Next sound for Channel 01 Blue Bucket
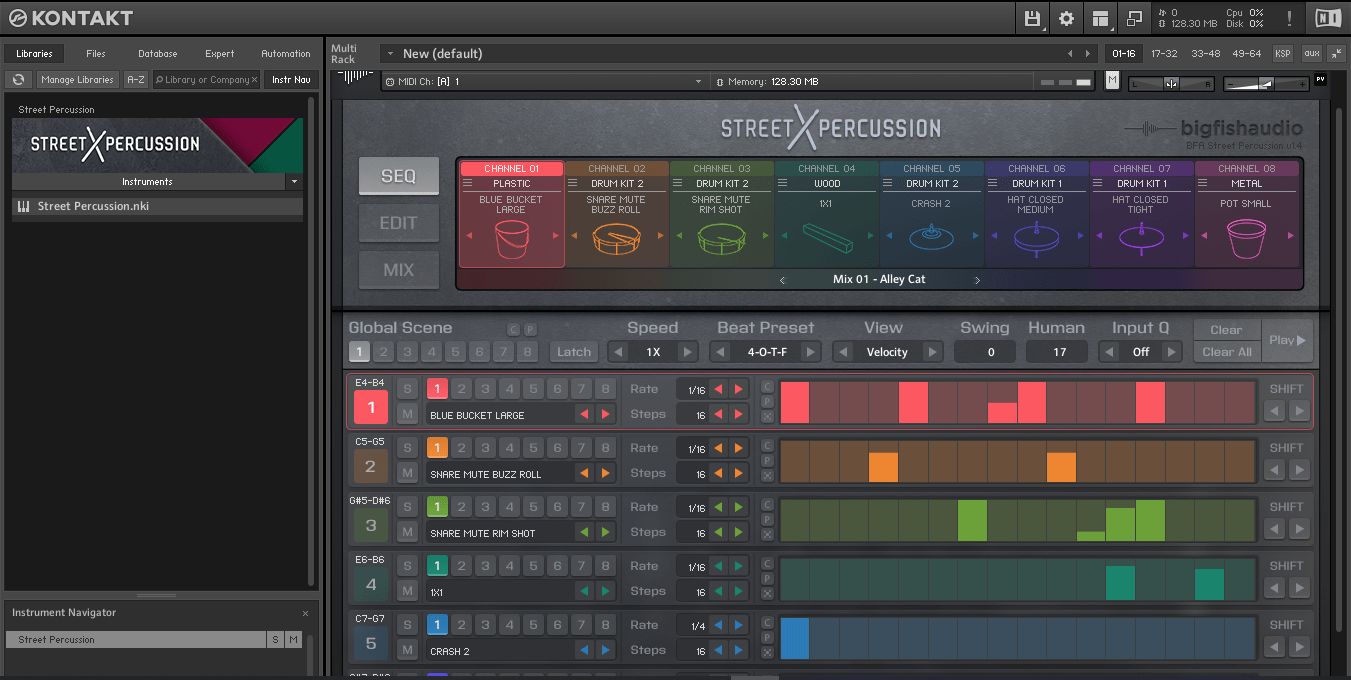1351x680 pixels. point(556,236)
